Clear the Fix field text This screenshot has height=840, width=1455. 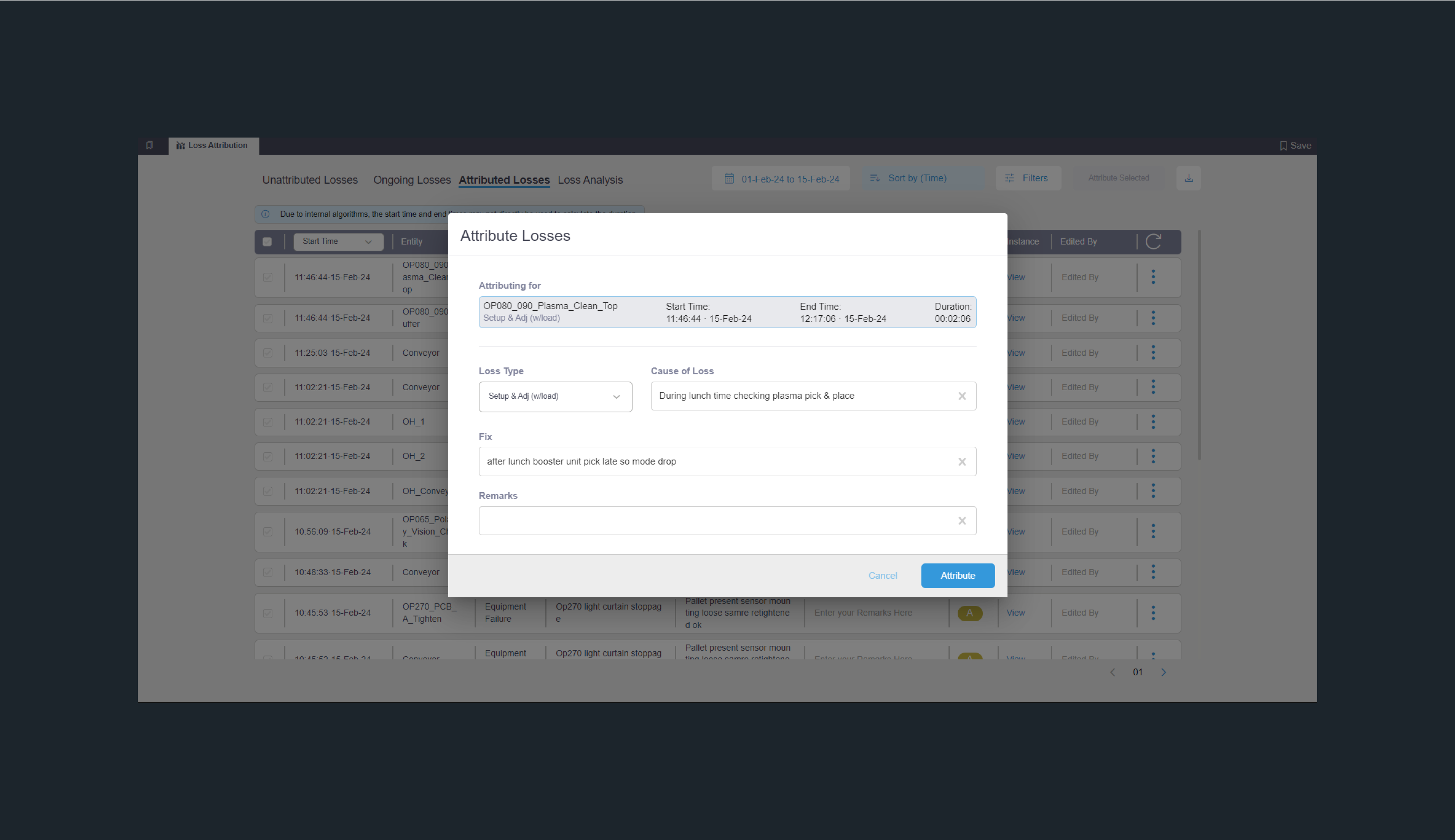[962, 462]
